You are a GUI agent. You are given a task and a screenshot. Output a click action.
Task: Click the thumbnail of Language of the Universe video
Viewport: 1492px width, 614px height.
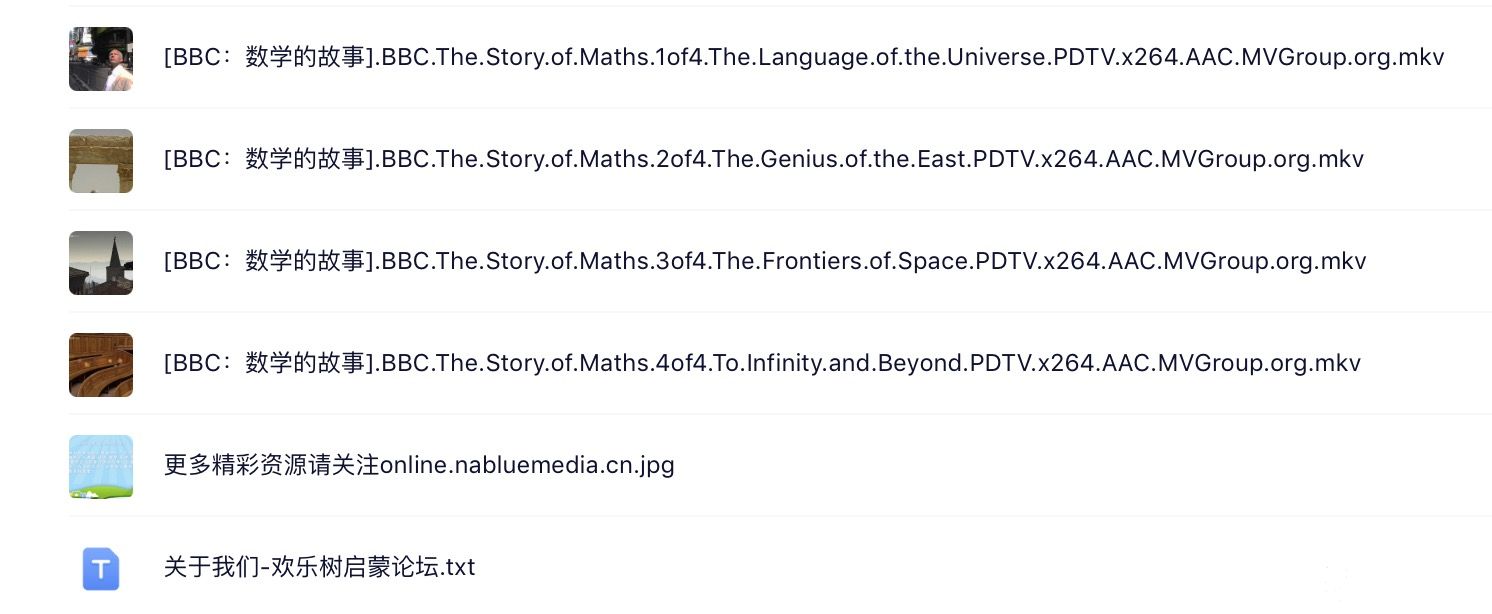101,59
